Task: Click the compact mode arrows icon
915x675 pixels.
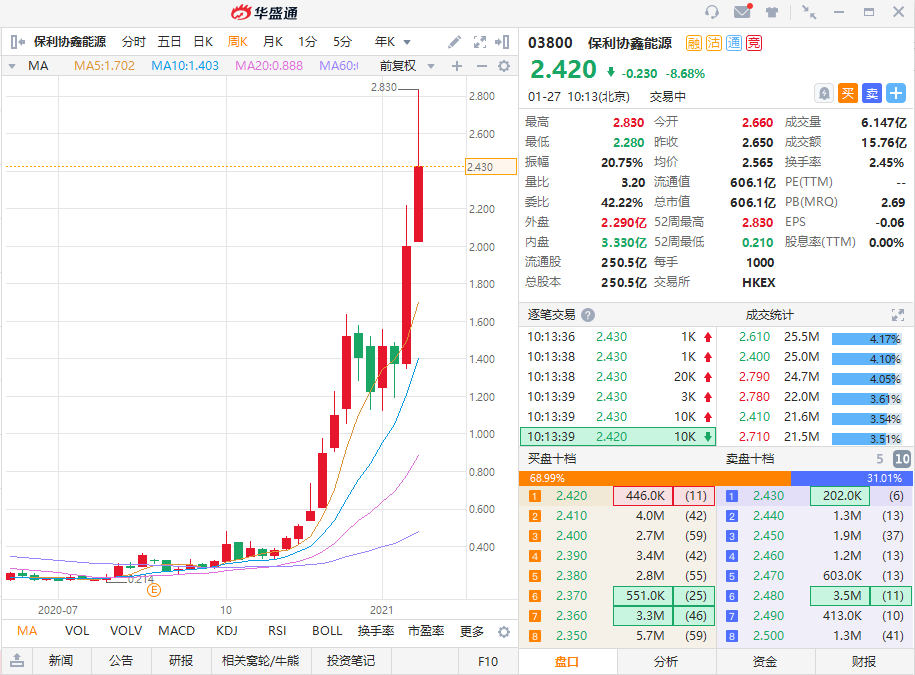Action: pos(809,12)
